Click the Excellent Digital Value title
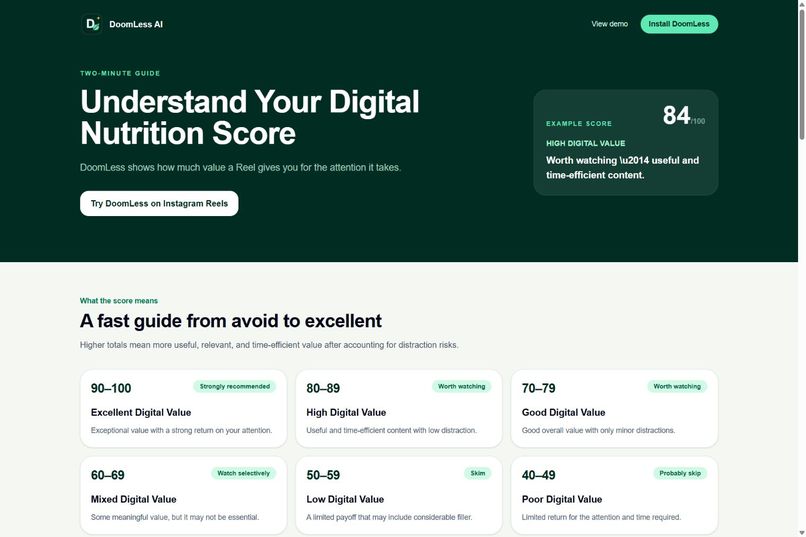This screenshot has width=806, height=537. [141, 413]
